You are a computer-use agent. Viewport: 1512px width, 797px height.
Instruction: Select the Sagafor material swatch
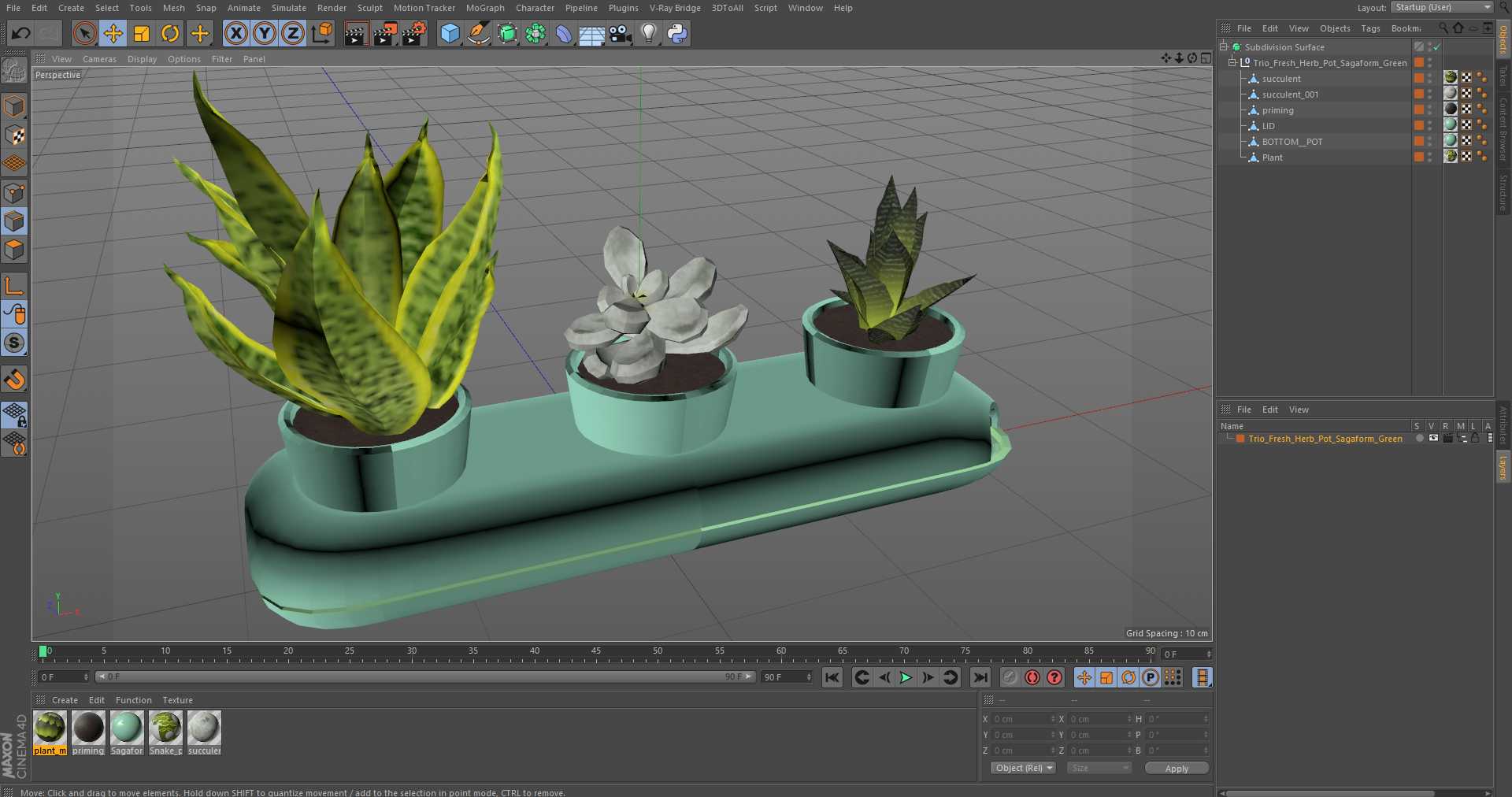(127, 733)
